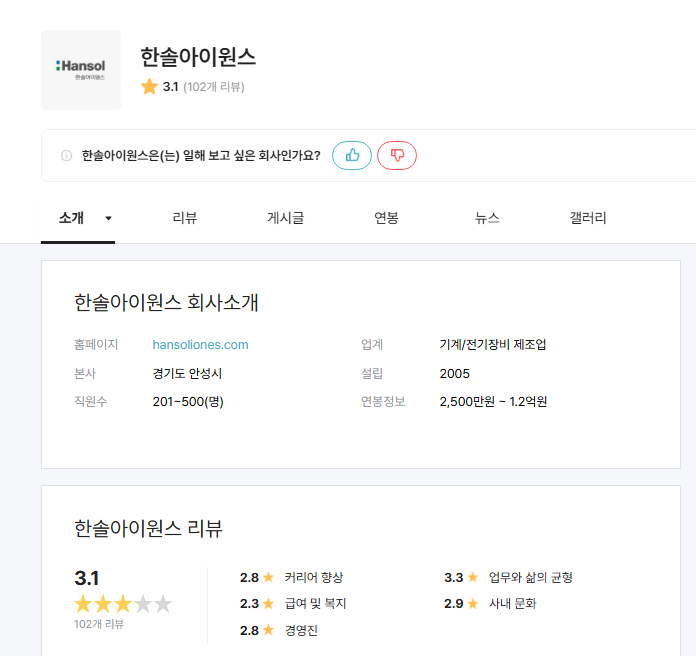Click the large 3.1 overall score
Image resolution: width=696 pixels, height=656 pixels.
click(87, 578)
